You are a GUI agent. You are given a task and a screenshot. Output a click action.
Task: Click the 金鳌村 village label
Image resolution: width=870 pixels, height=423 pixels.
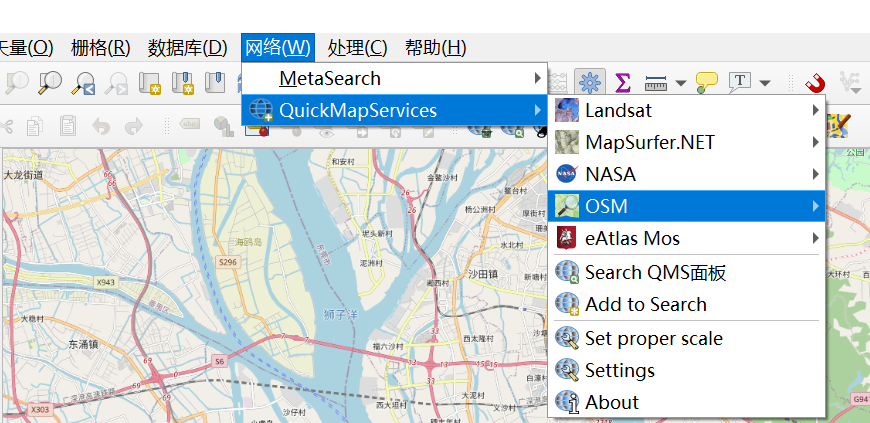click(x=442, y=178)
